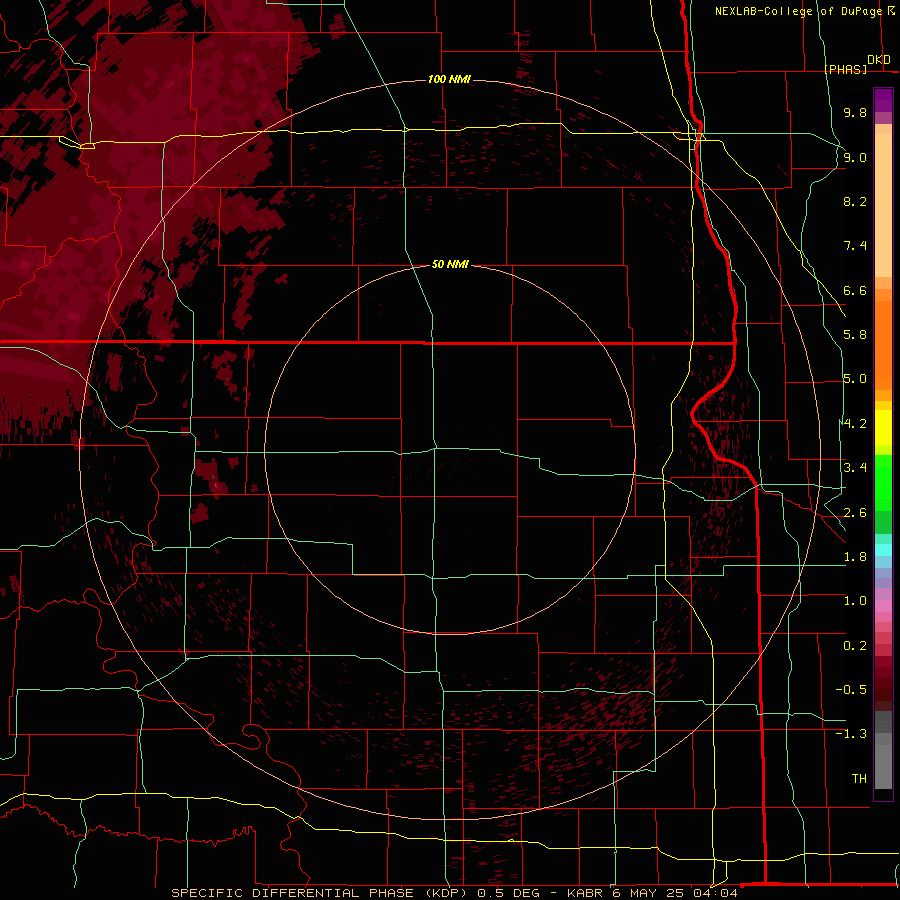Click the bright green color bar segment

tap(883, 484)
